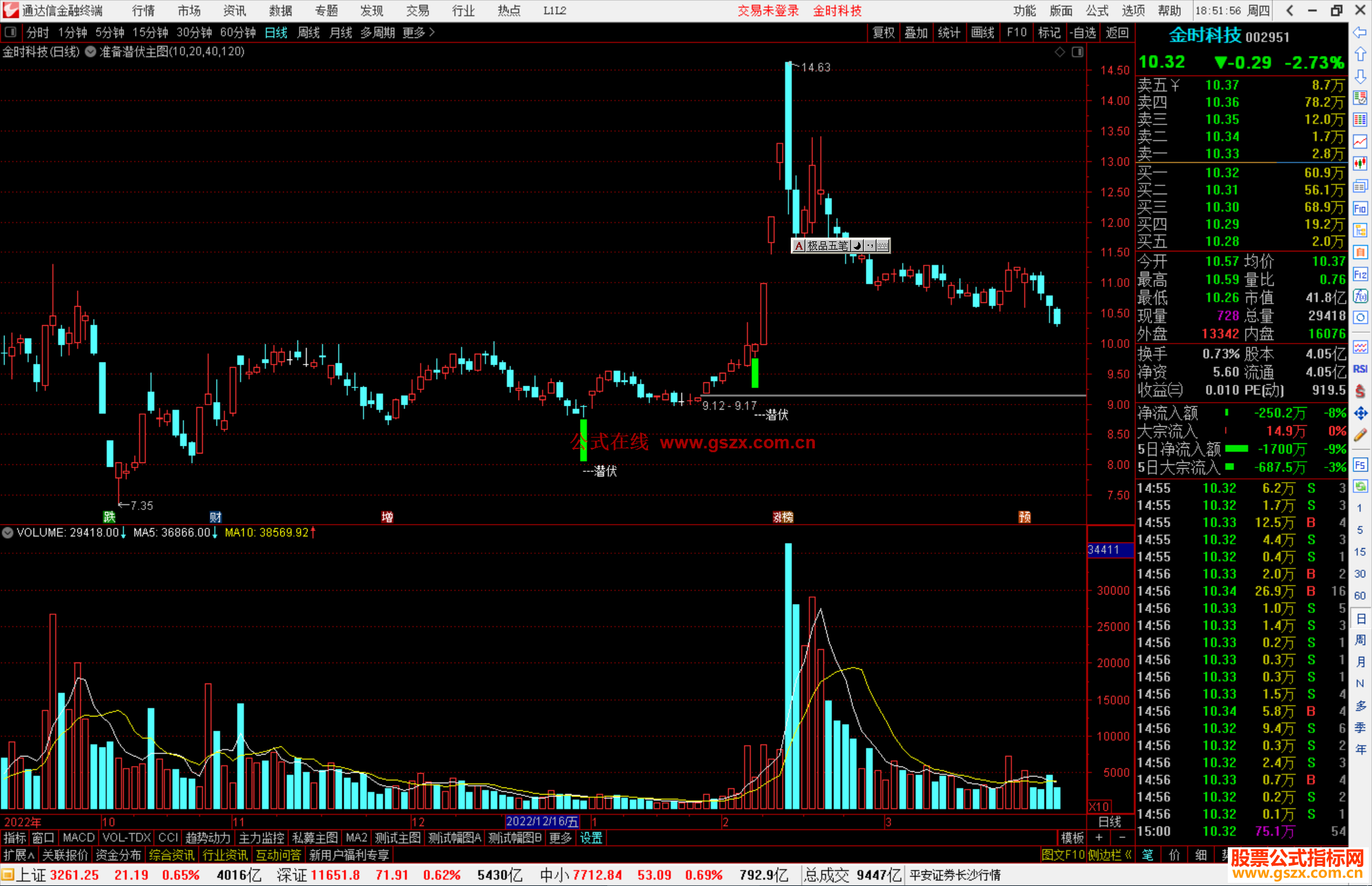The image size is (1372, 886).
Task: Switch to the MACD indicator tab
Action: click(78, 838)
